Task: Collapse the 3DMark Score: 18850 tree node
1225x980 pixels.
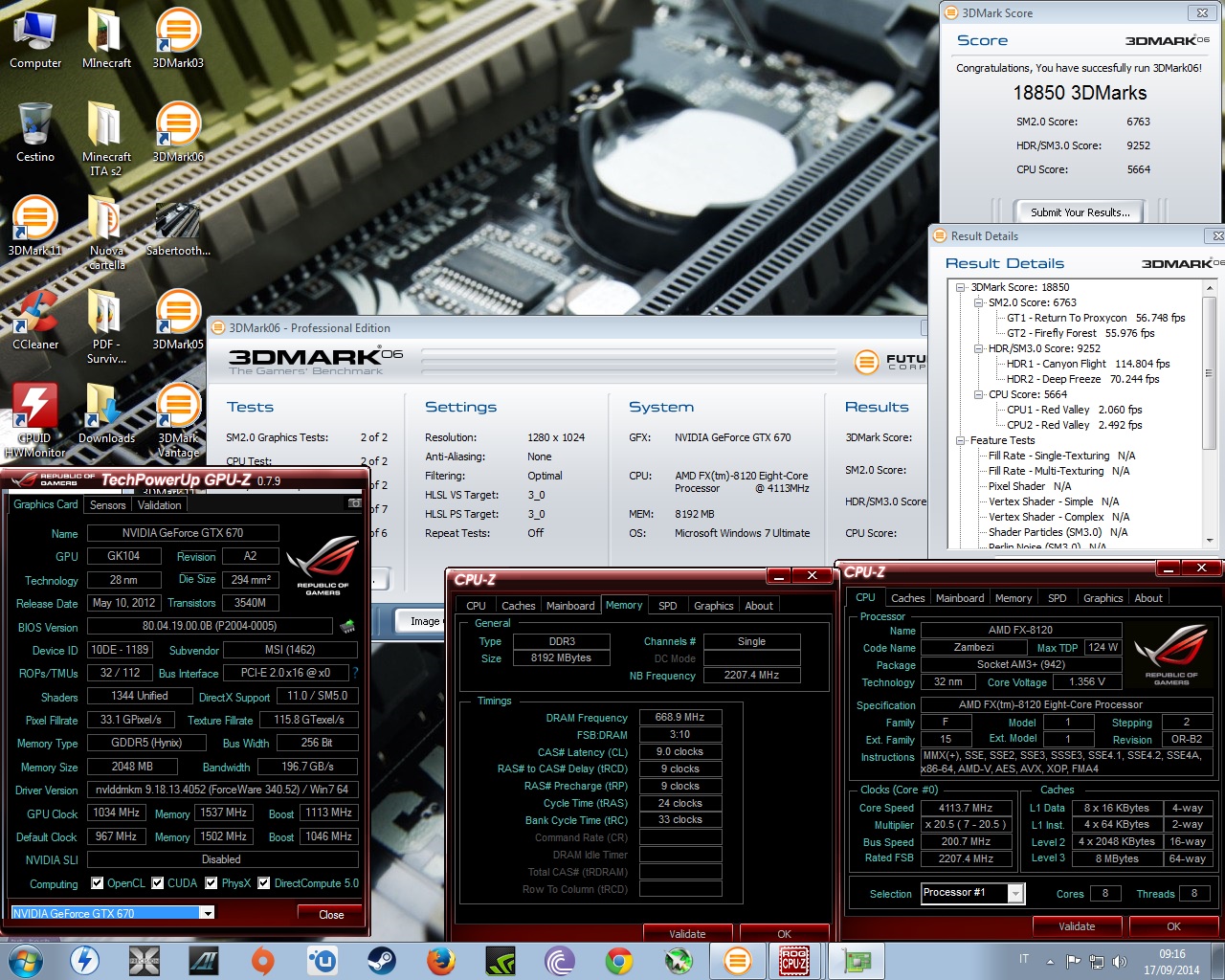Action: (961, 287)
